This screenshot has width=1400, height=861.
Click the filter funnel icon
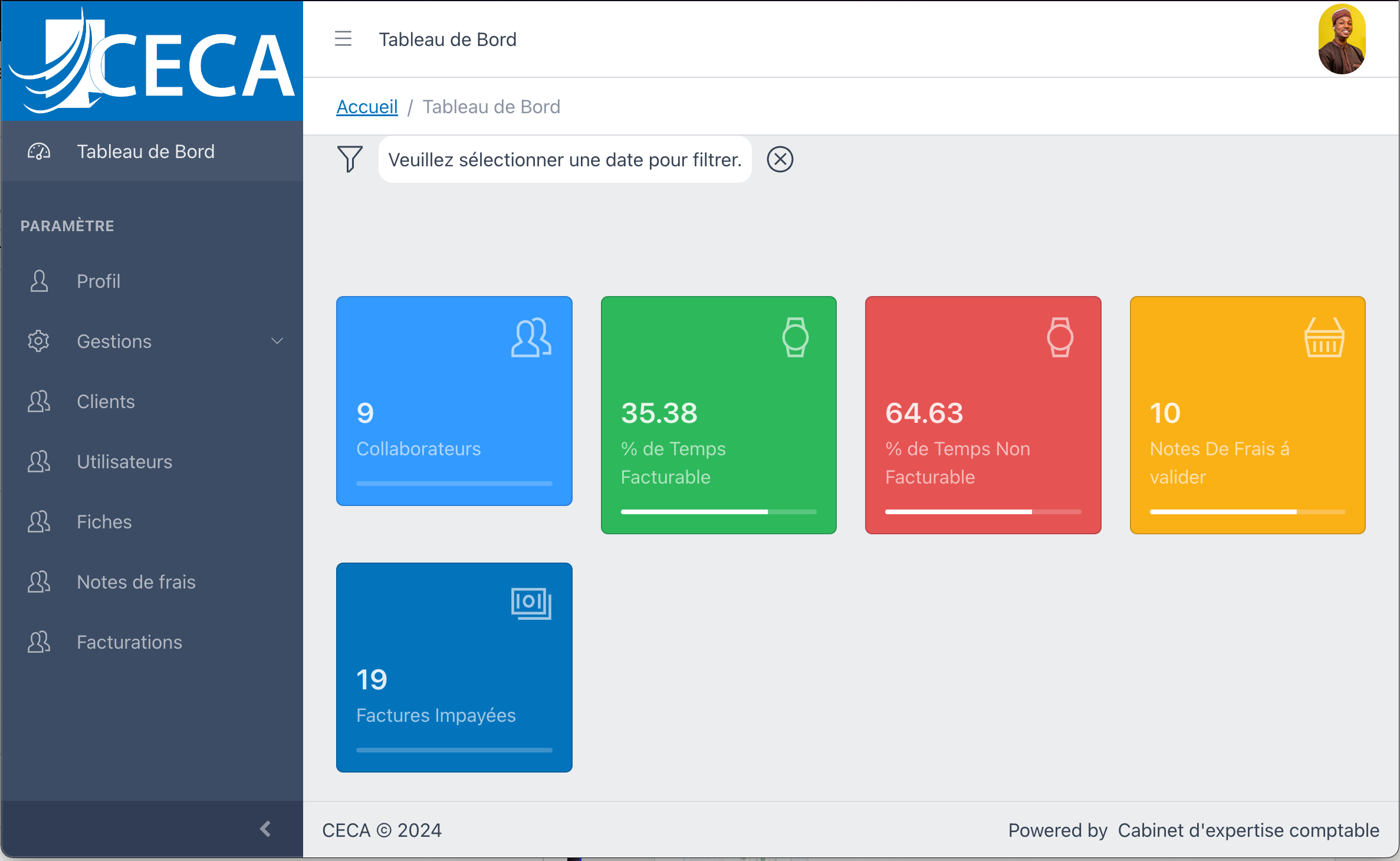(350, 159)
